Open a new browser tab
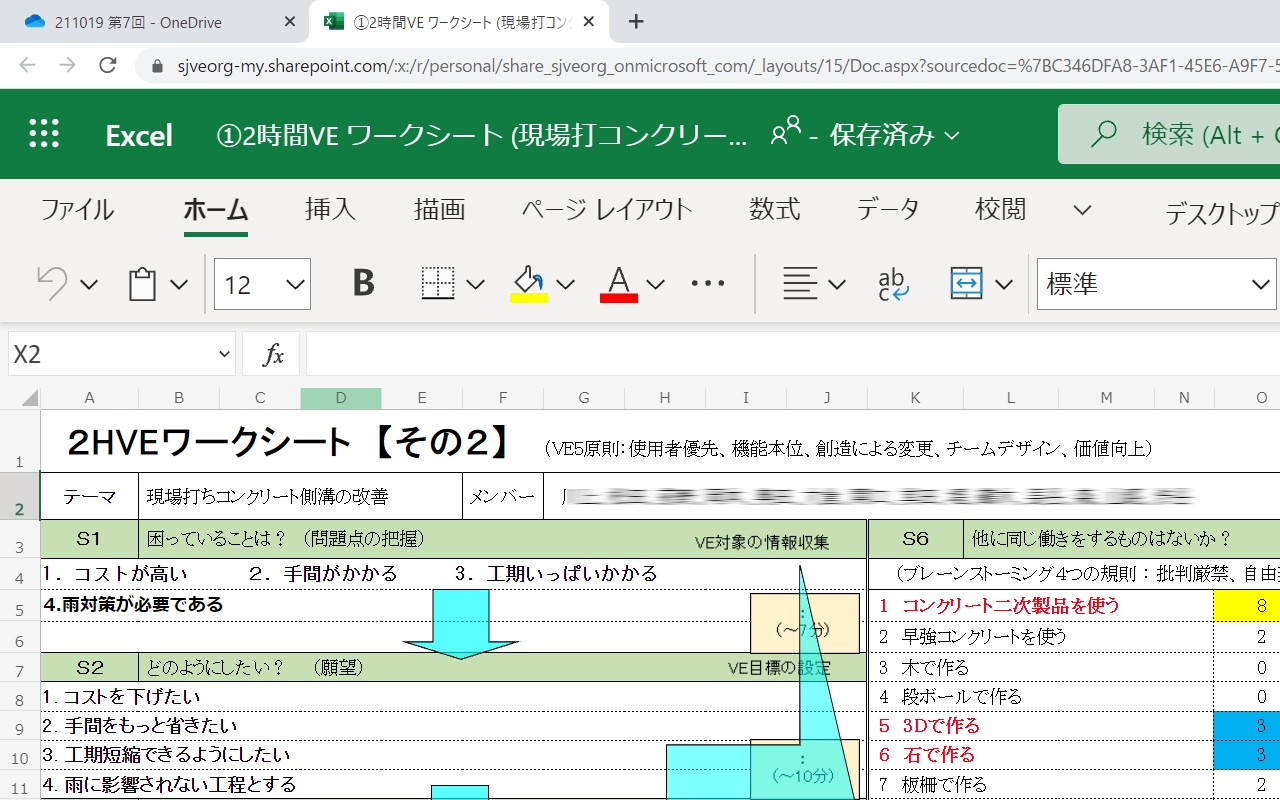This screenshot has height=800, width=1280. 636,21
